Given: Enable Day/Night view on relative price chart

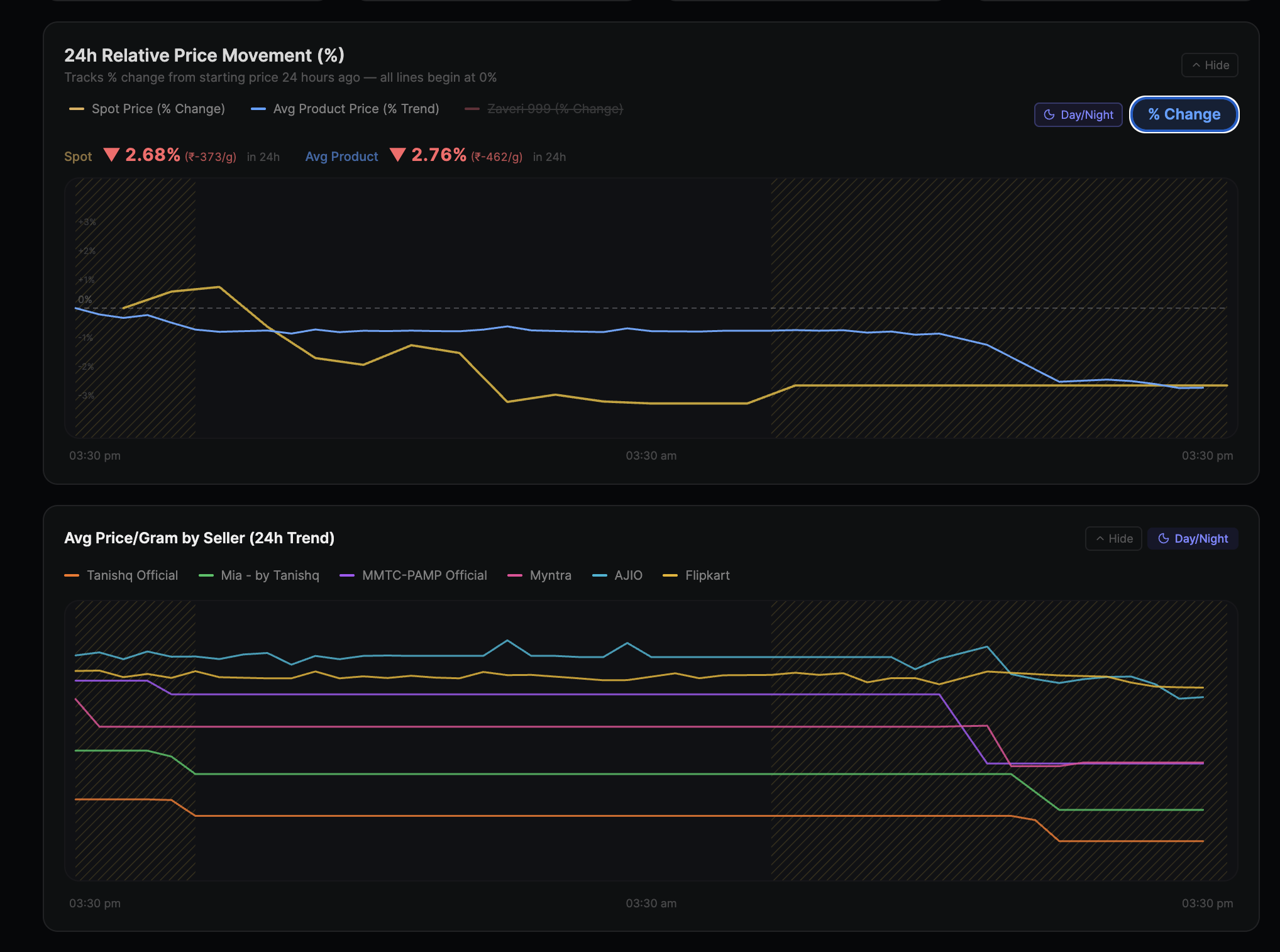Looking at the screenshot, I should [1078, 115].
